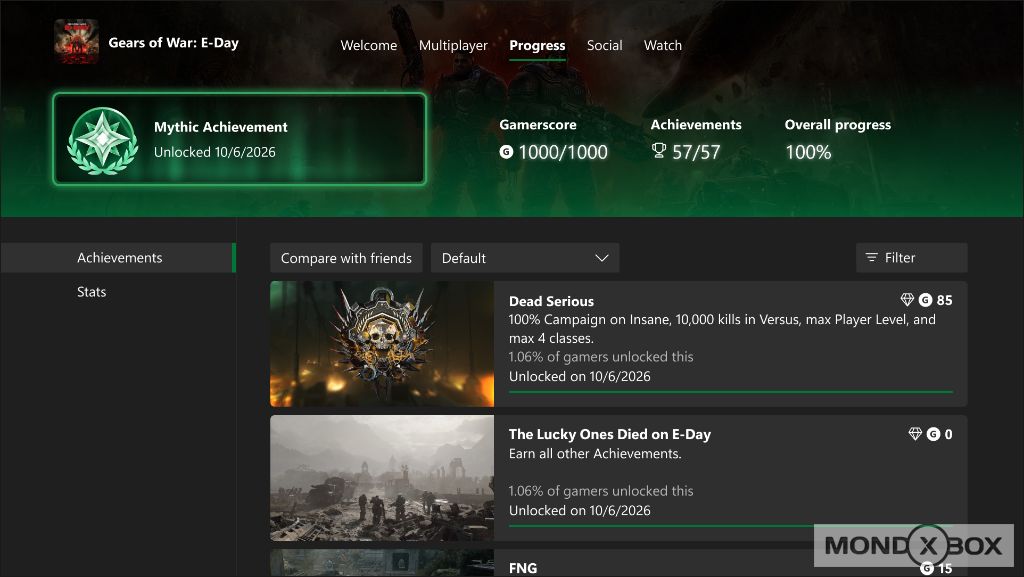The width and height of the screenshot is (1024, 577).
Task: Click 'Unlocked on 10/6/2026' under Dead Serious
Action: [x=580, y=377]
